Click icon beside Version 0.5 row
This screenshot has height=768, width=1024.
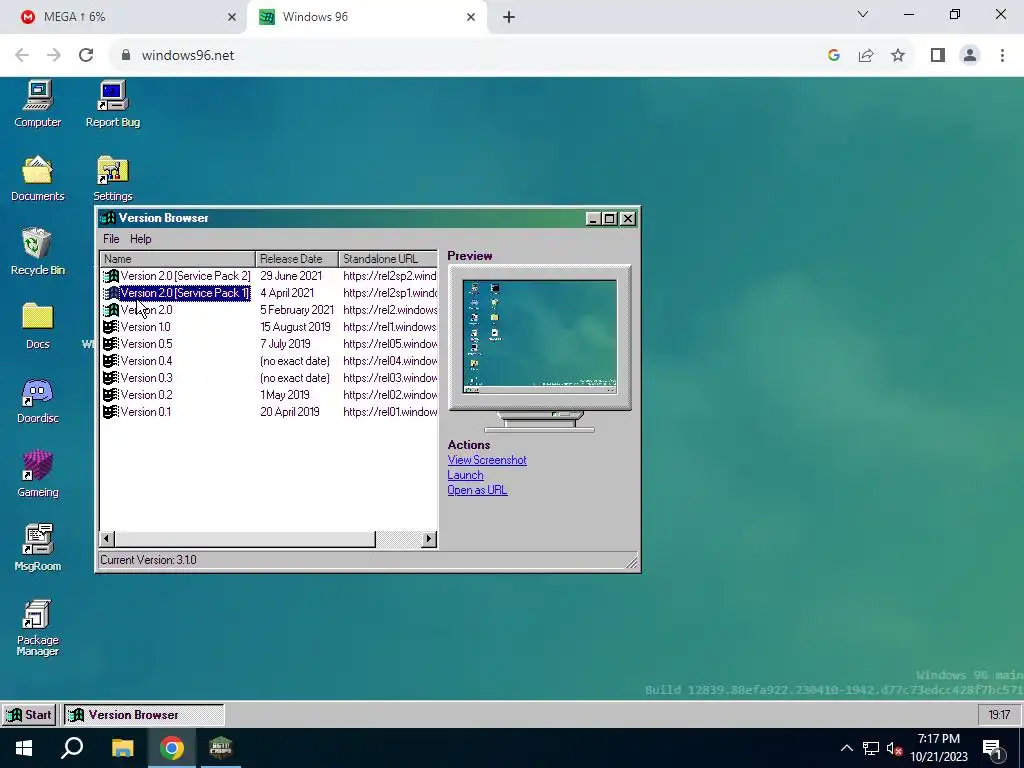[111, 344]
